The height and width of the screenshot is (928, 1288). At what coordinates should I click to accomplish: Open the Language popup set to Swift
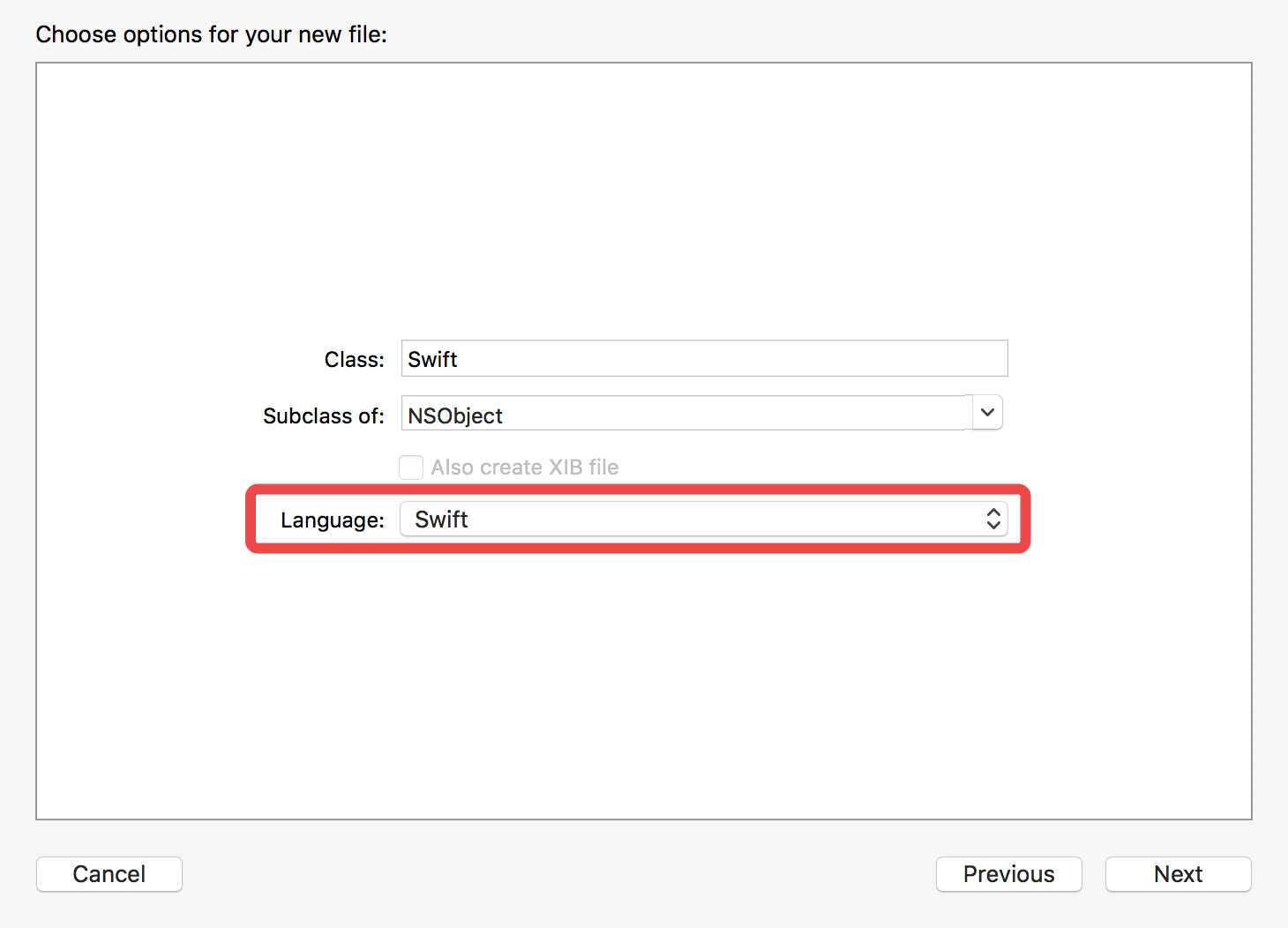point(704,519)
